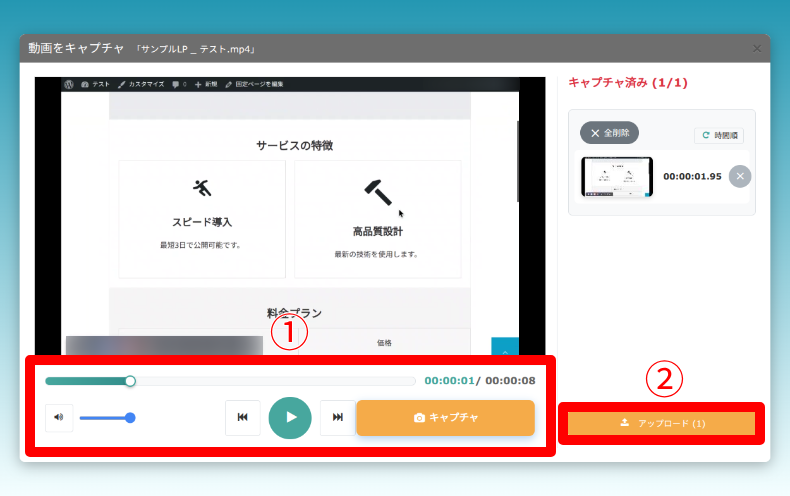Click the サービスの特徴 heading in video
790x496 pixels.
point(295,146)
